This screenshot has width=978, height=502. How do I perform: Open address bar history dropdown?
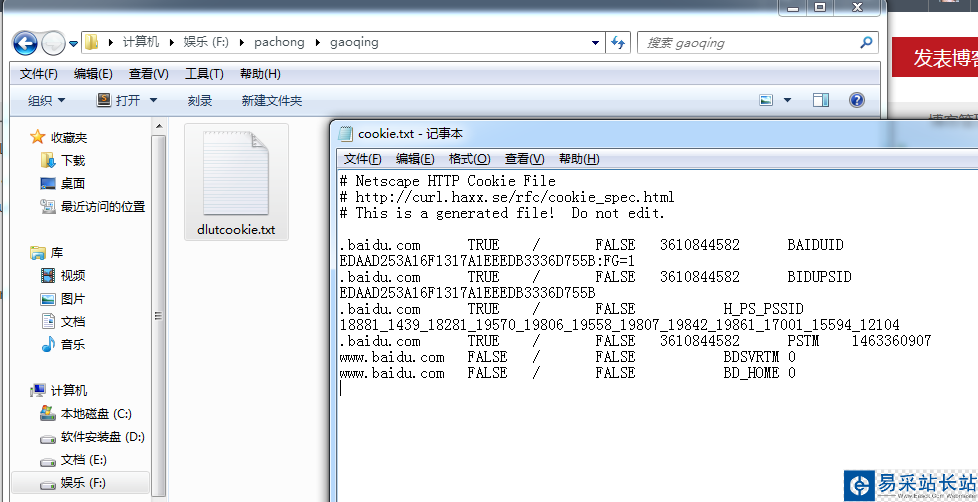point(595,42)
